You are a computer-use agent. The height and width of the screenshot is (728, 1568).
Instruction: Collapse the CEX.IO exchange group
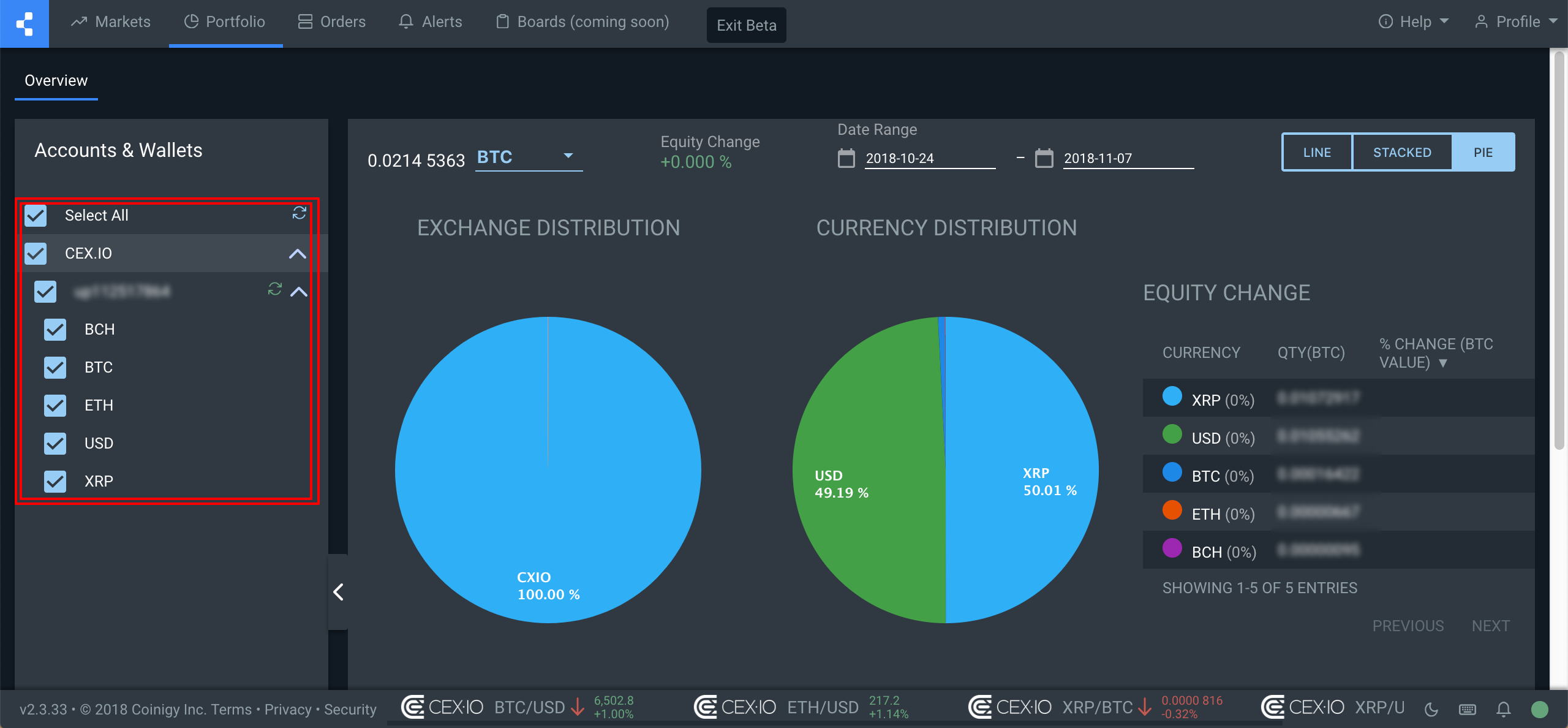click(298, 254)
